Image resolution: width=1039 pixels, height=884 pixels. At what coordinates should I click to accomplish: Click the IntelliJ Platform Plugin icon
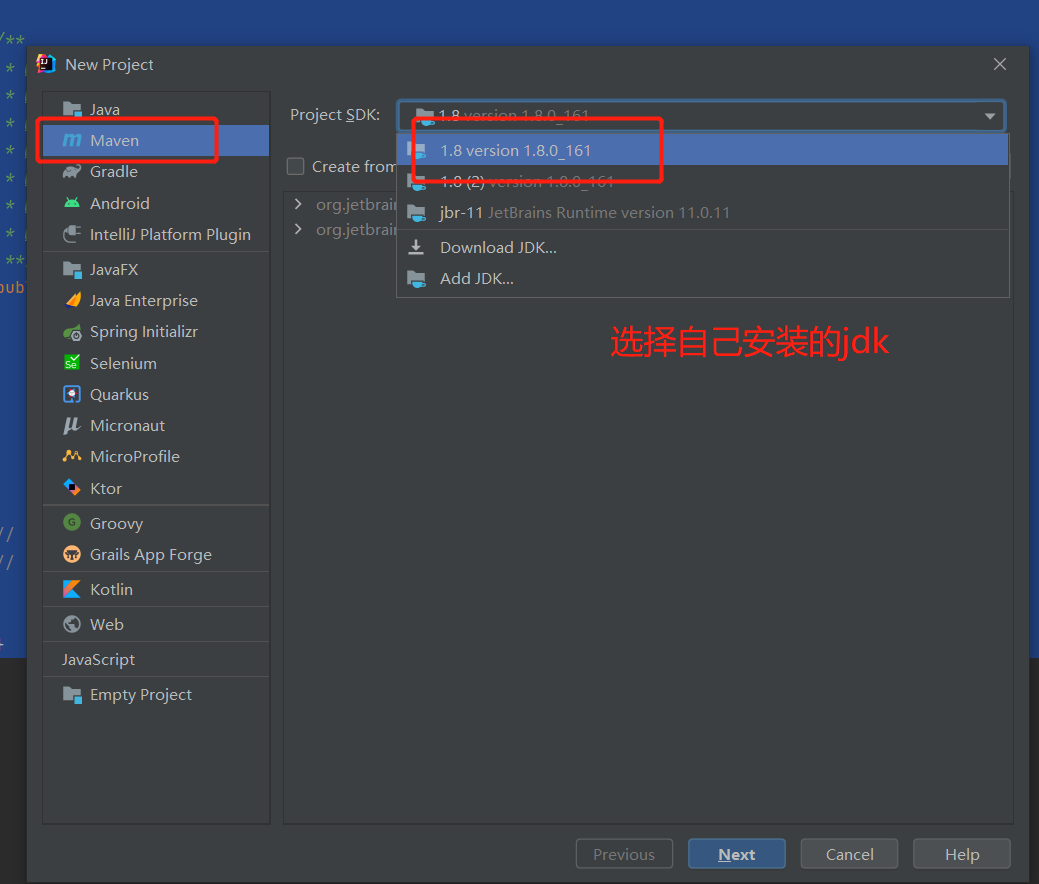[72, 234]
